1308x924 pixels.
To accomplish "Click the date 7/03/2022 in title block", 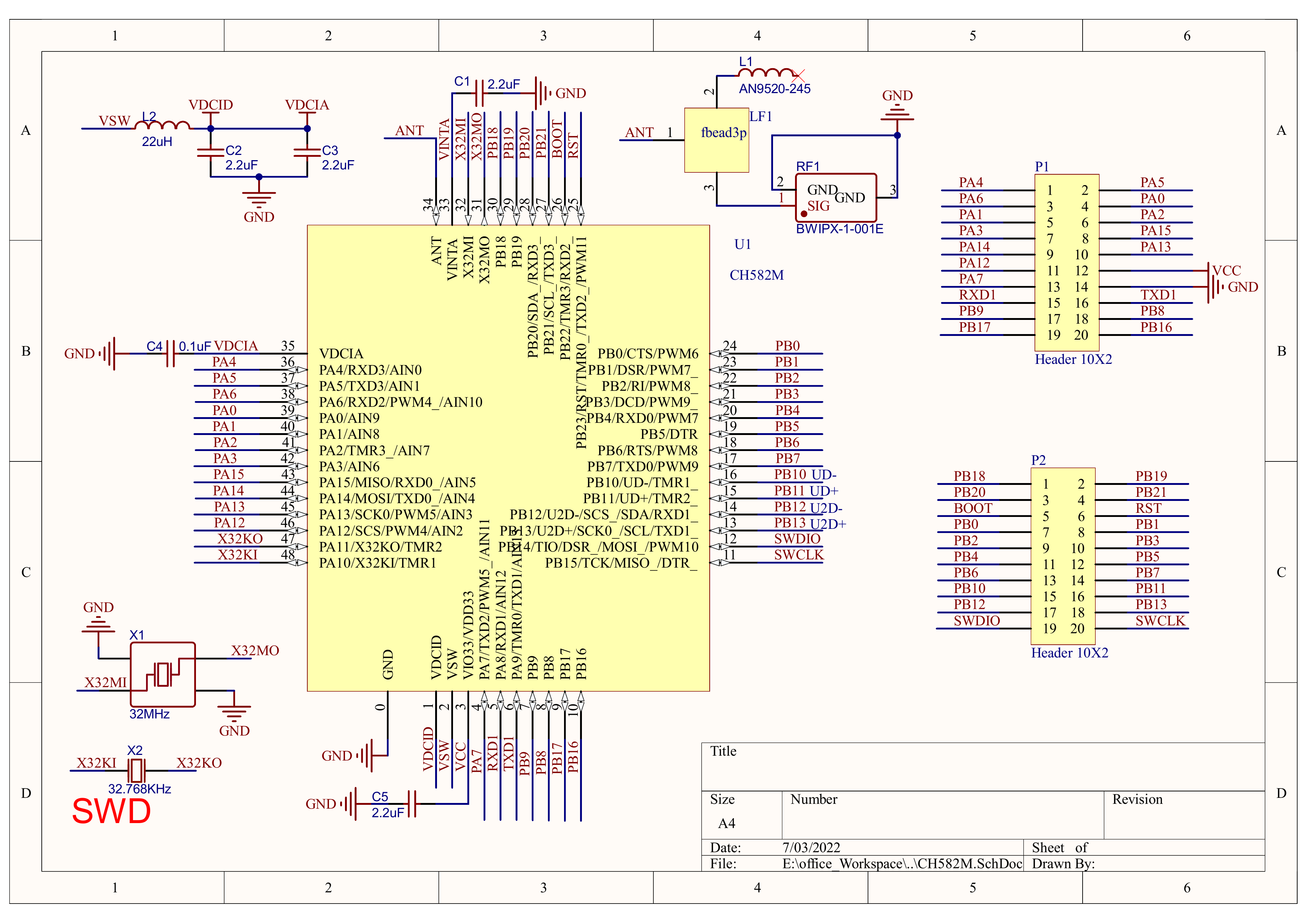I will (x=811, y=848).
